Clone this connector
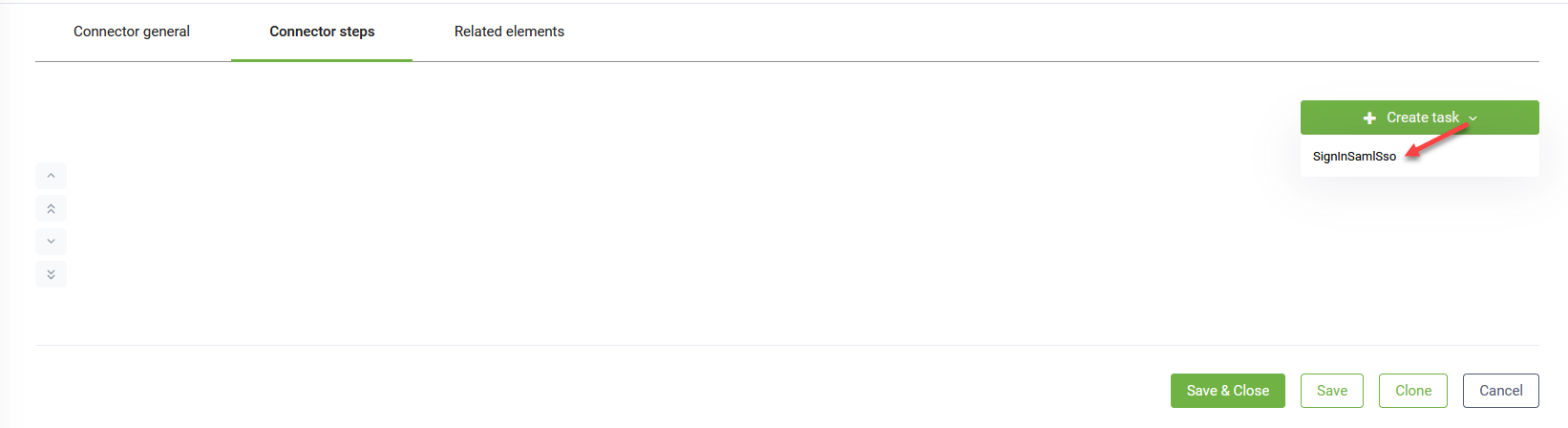 coord(1413,391)
